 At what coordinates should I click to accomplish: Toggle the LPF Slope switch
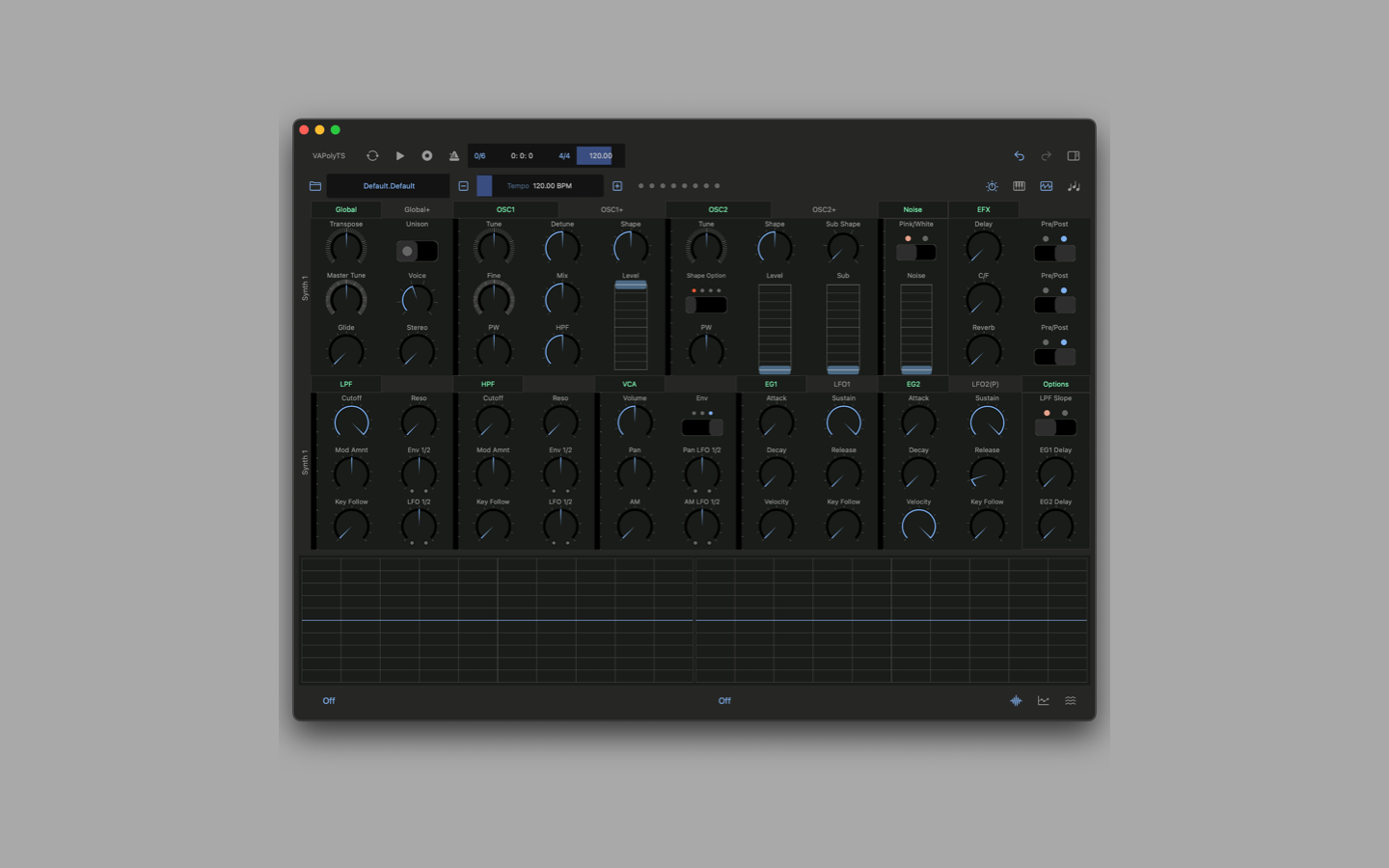click(1055, 427)
